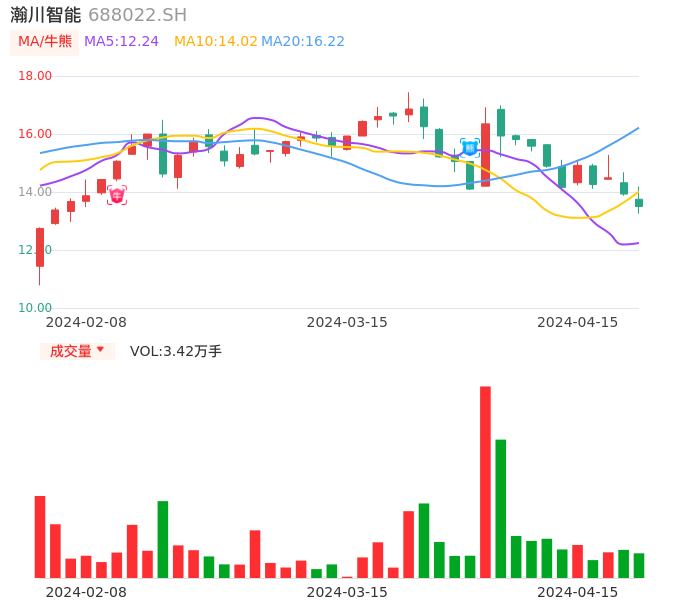Toggle the MA20:16.22 legend label
The width and height of the screenshot is (686, 606).
(303, 42)
